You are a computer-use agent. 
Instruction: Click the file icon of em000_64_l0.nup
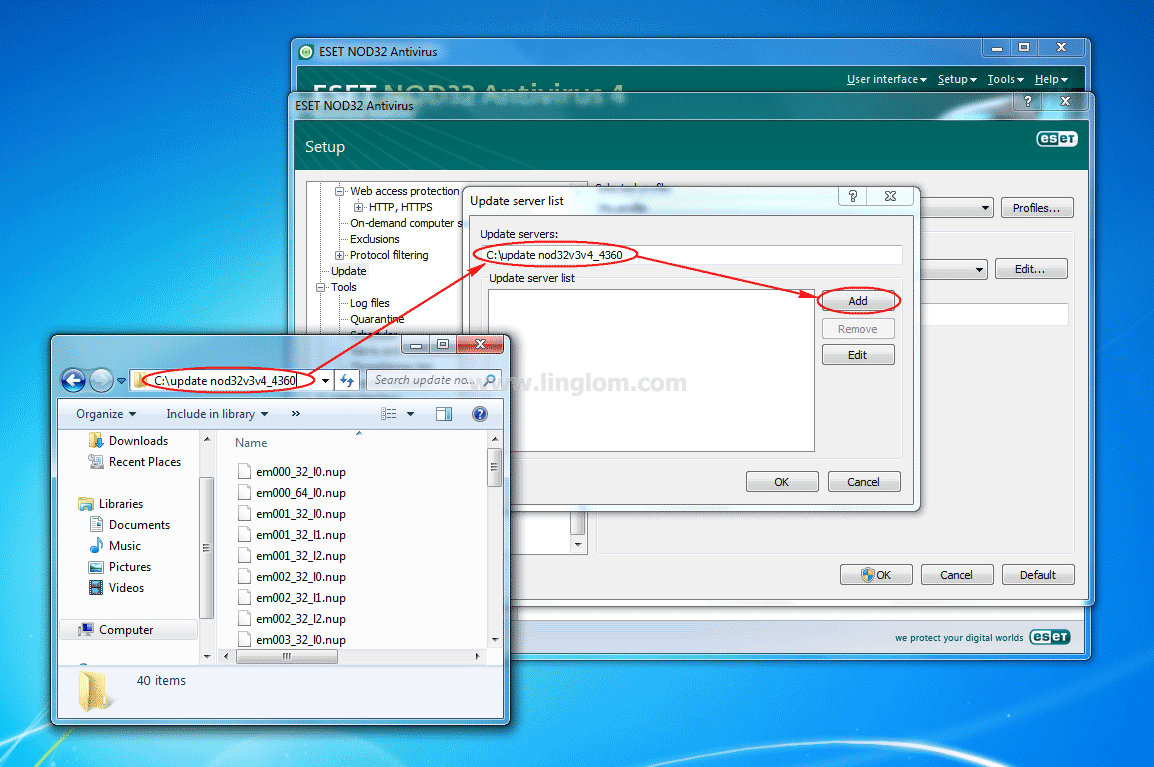click(x=244, y=492)
